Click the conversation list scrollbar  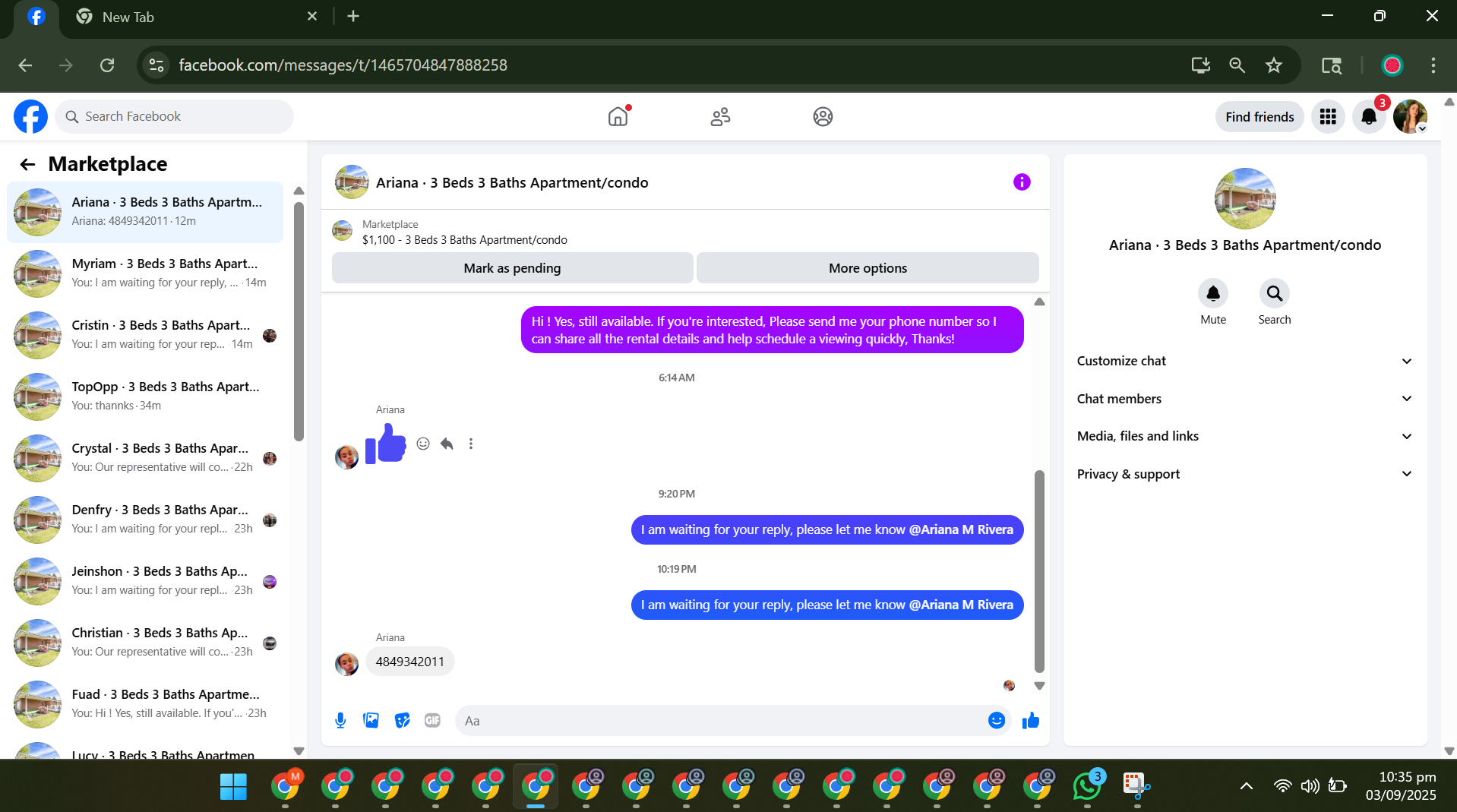(299, 321)
